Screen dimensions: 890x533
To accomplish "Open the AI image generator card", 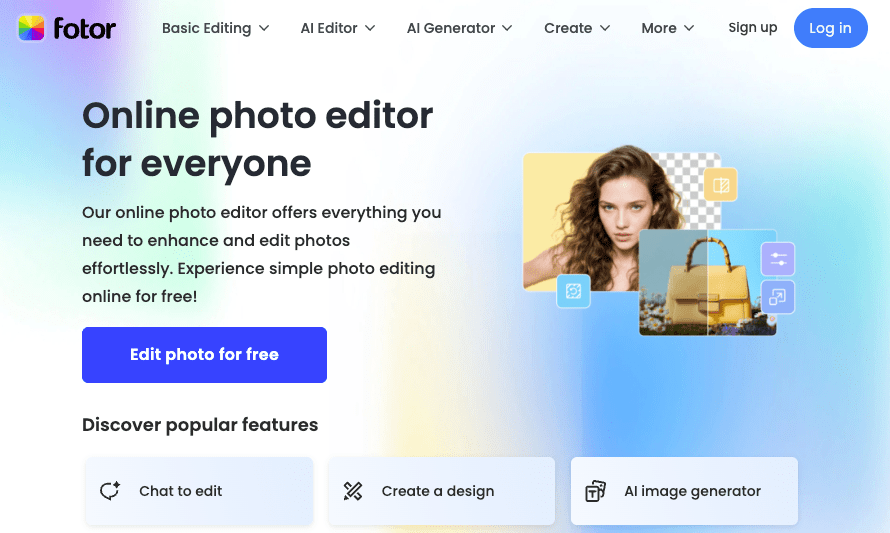I will click(684, 491).
